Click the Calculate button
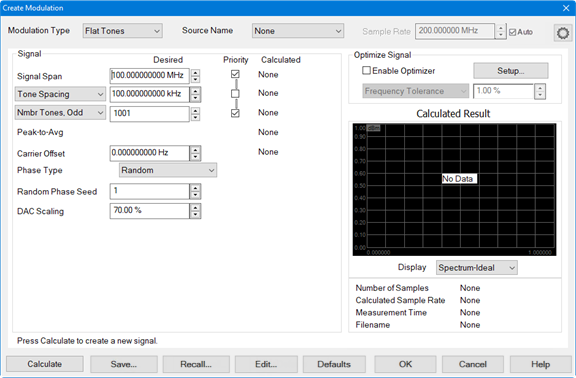 (45, 364)
